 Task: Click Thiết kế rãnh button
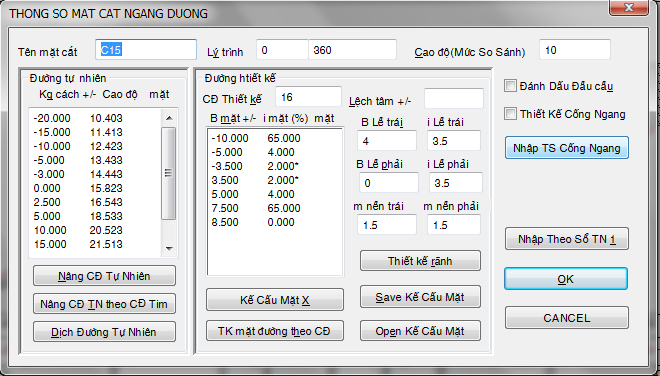(420, 261)
